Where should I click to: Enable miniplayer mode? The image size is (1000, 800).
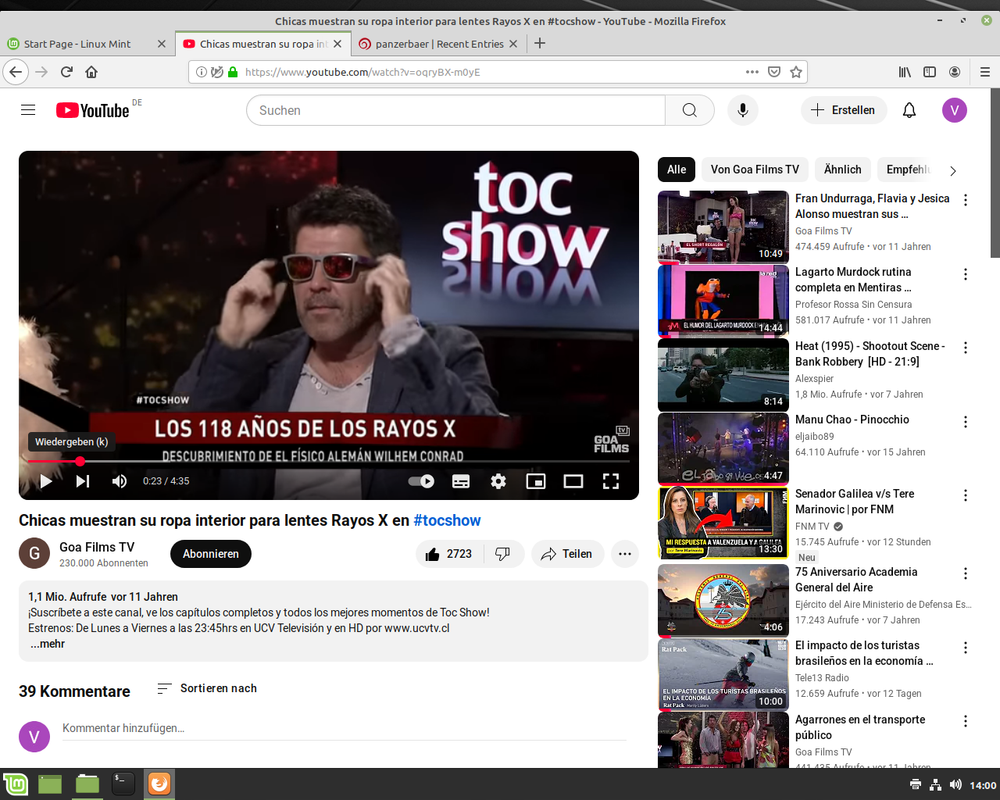coord(536,481)
